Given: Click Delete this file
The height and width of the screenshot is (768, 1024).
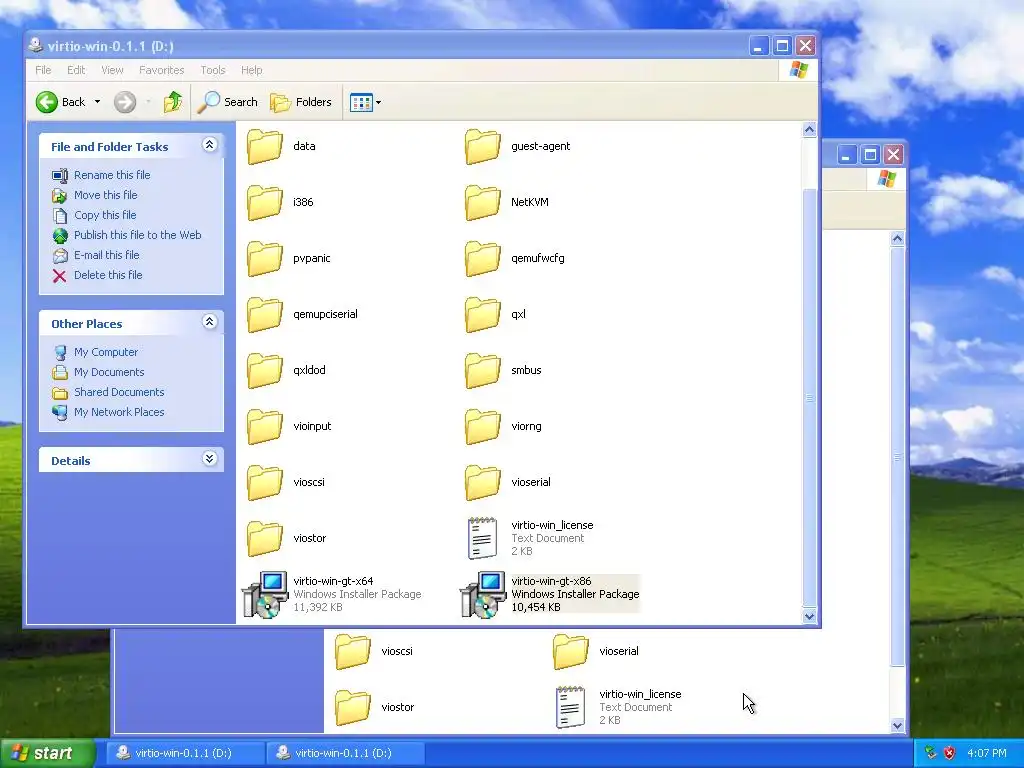Looking at the screenshot, I should pos(97,276).
